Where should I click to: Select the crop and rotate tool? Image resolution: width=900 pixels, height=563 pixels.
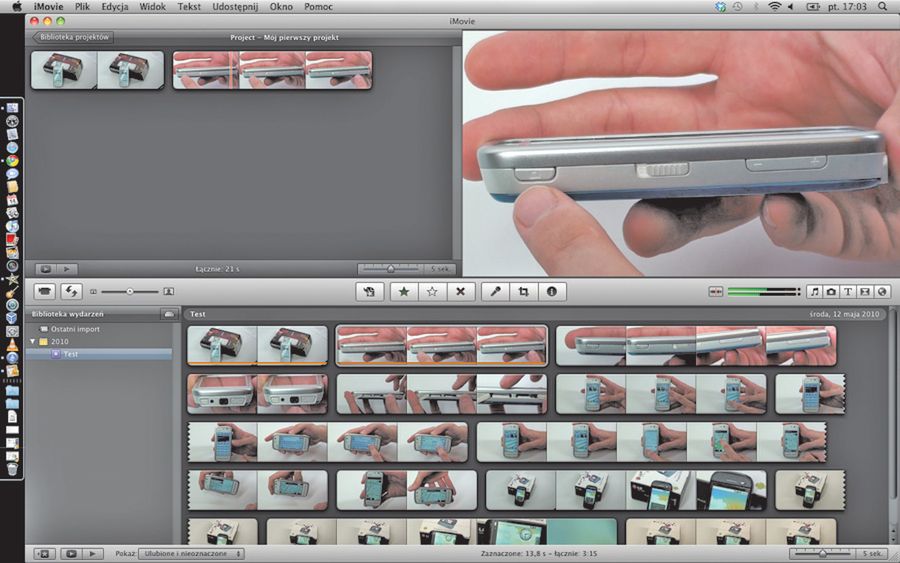tap(523, 292)
